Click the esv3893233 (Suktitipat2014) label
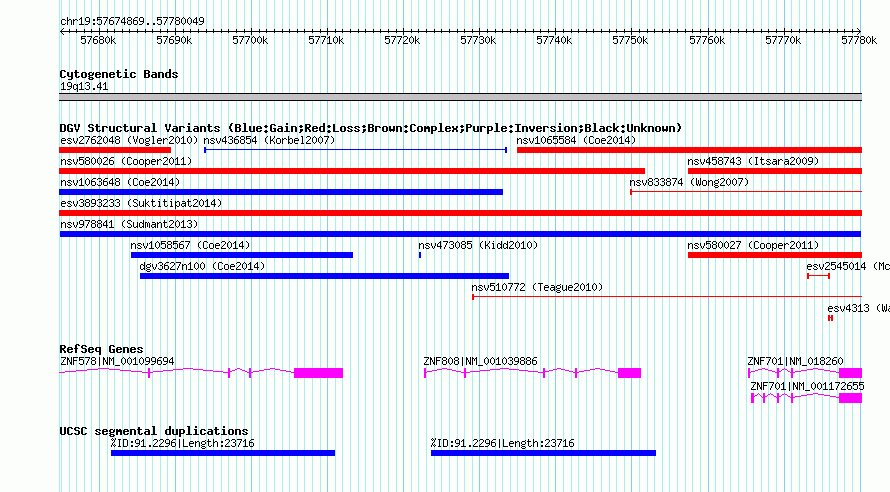Screen dimensions: 890x492 [141, 203]
